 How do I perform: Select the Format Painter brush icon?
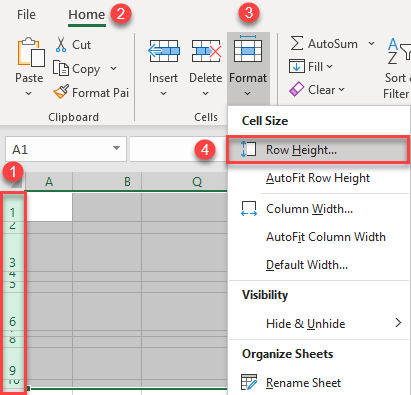61,92
